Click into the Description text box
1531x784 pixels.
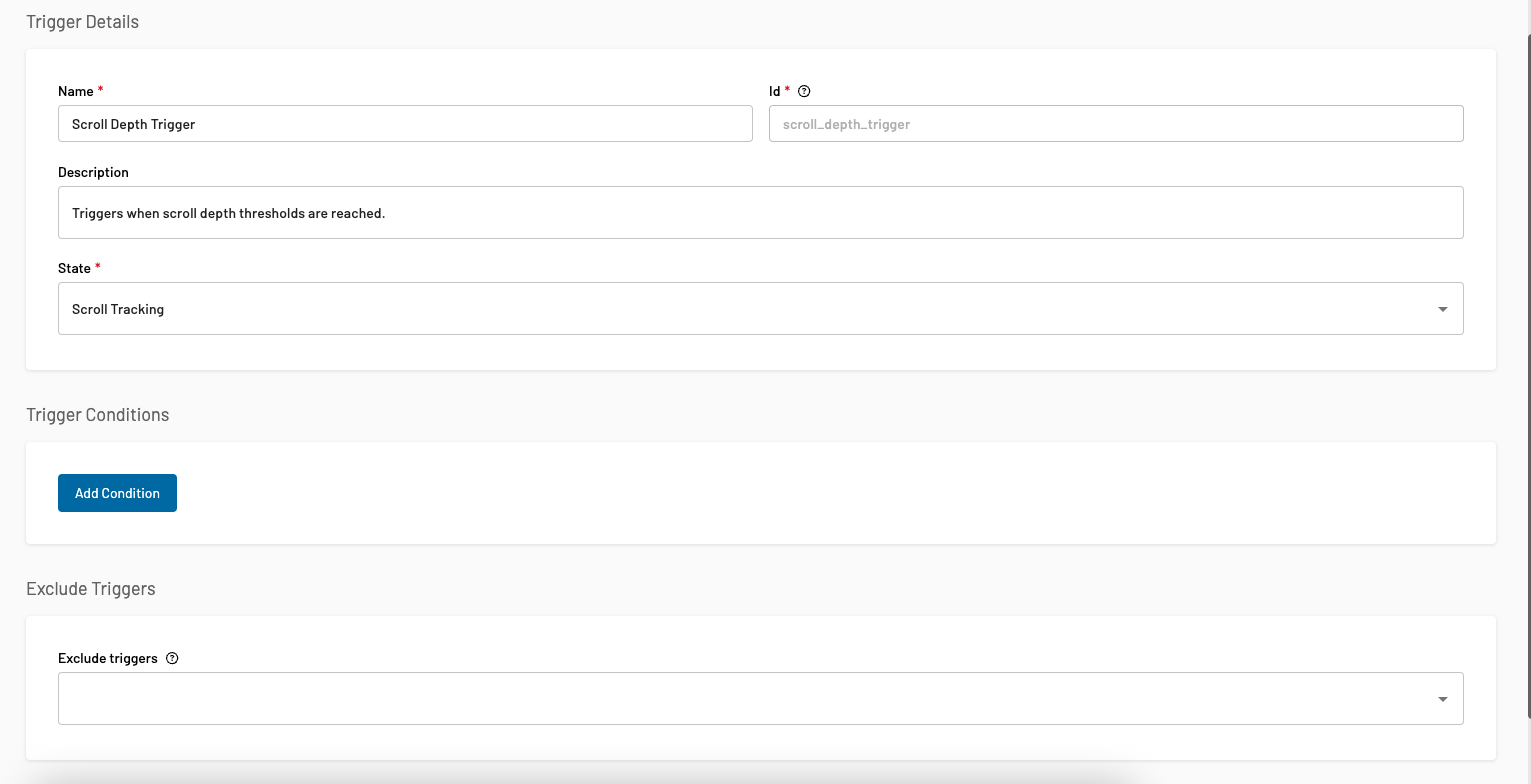coord(760,213)
